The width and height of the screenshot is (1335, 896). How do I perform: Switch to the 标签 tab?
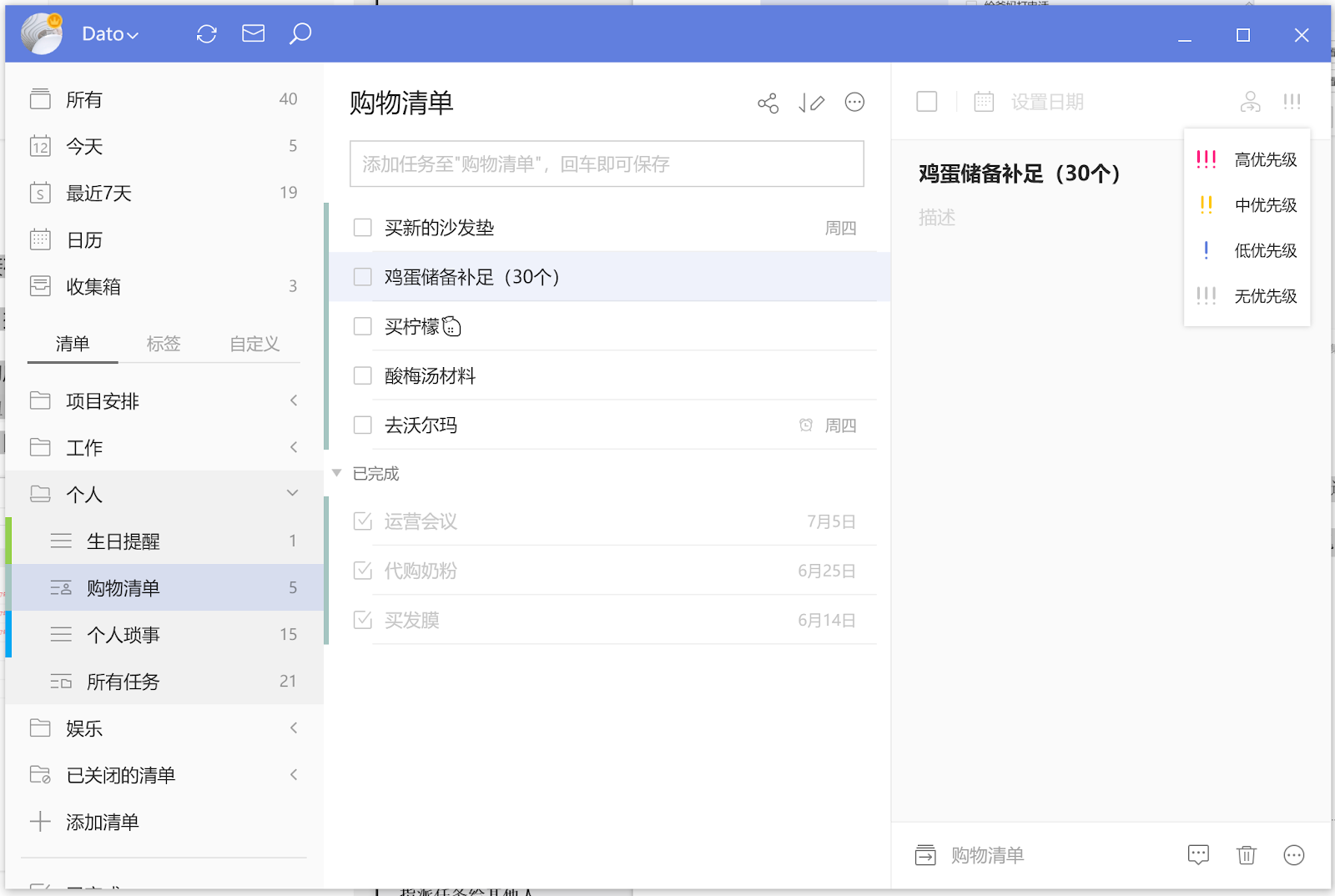click(x=164, y=344)
